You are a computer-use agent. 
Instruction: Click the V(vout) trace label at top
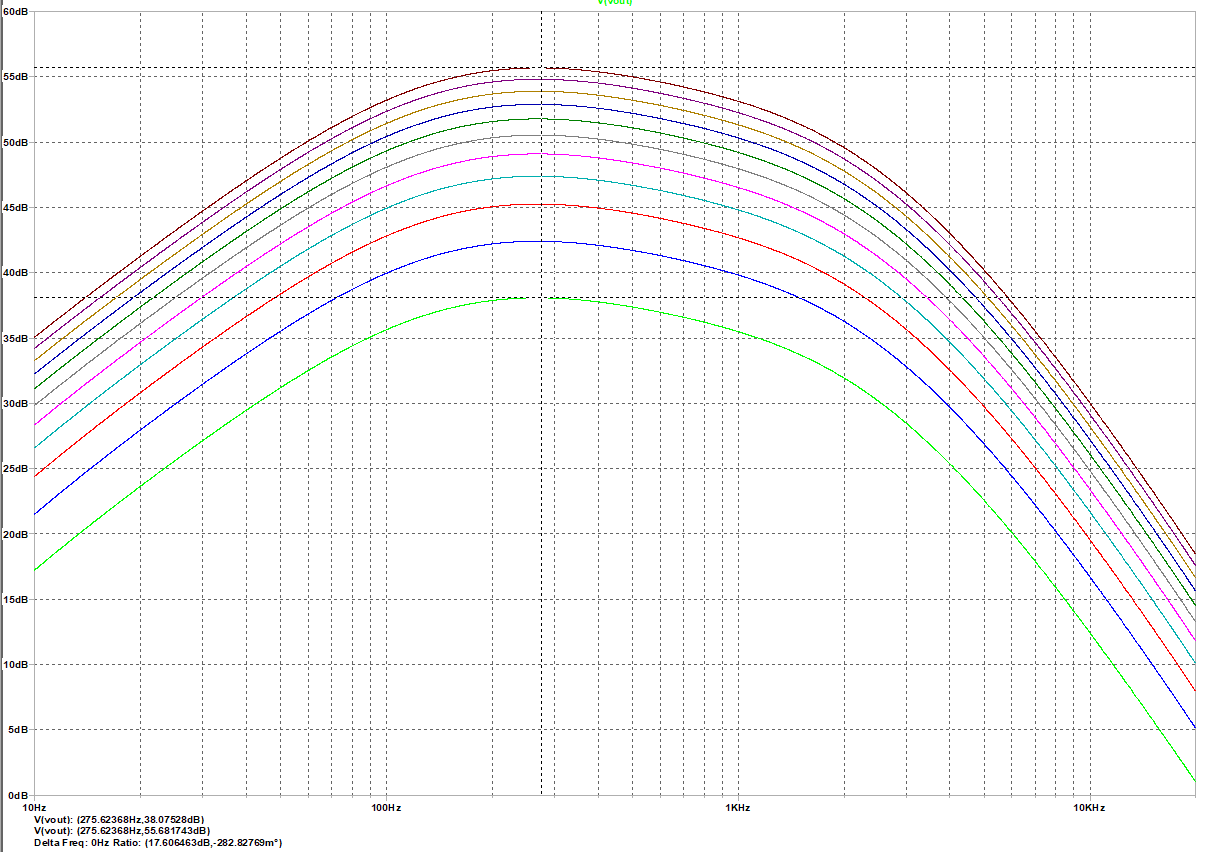click(615, 3)
